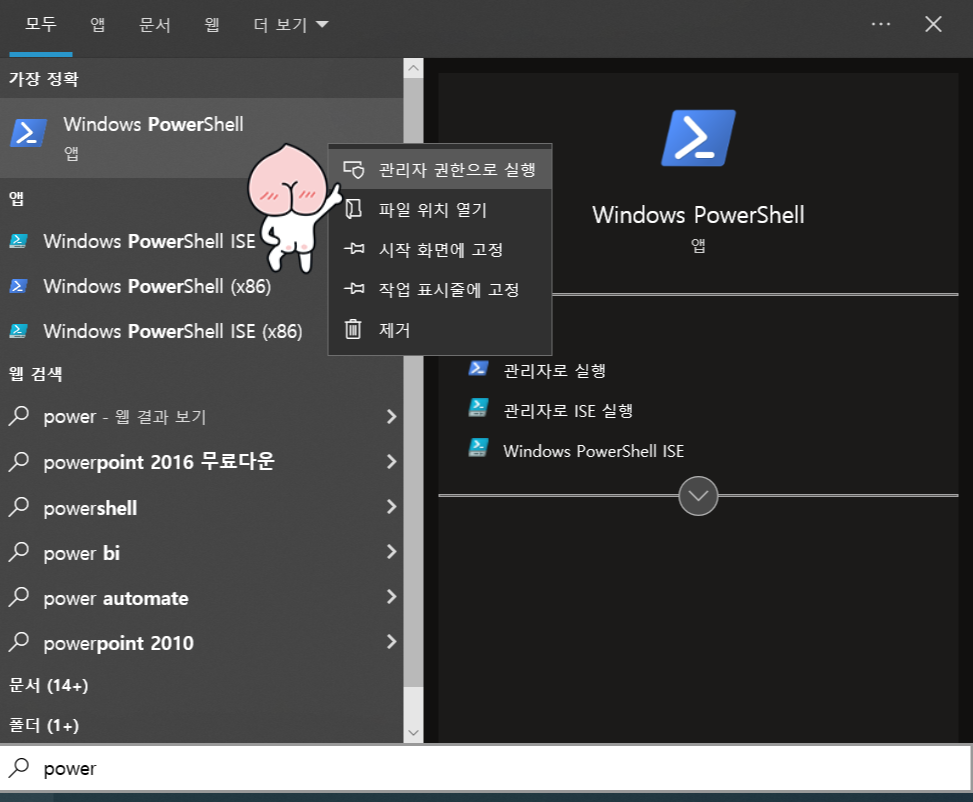Expand arrow for power 웹 결과 보기
The height and width of the screenshot is (802, 973).
(391, 417)
